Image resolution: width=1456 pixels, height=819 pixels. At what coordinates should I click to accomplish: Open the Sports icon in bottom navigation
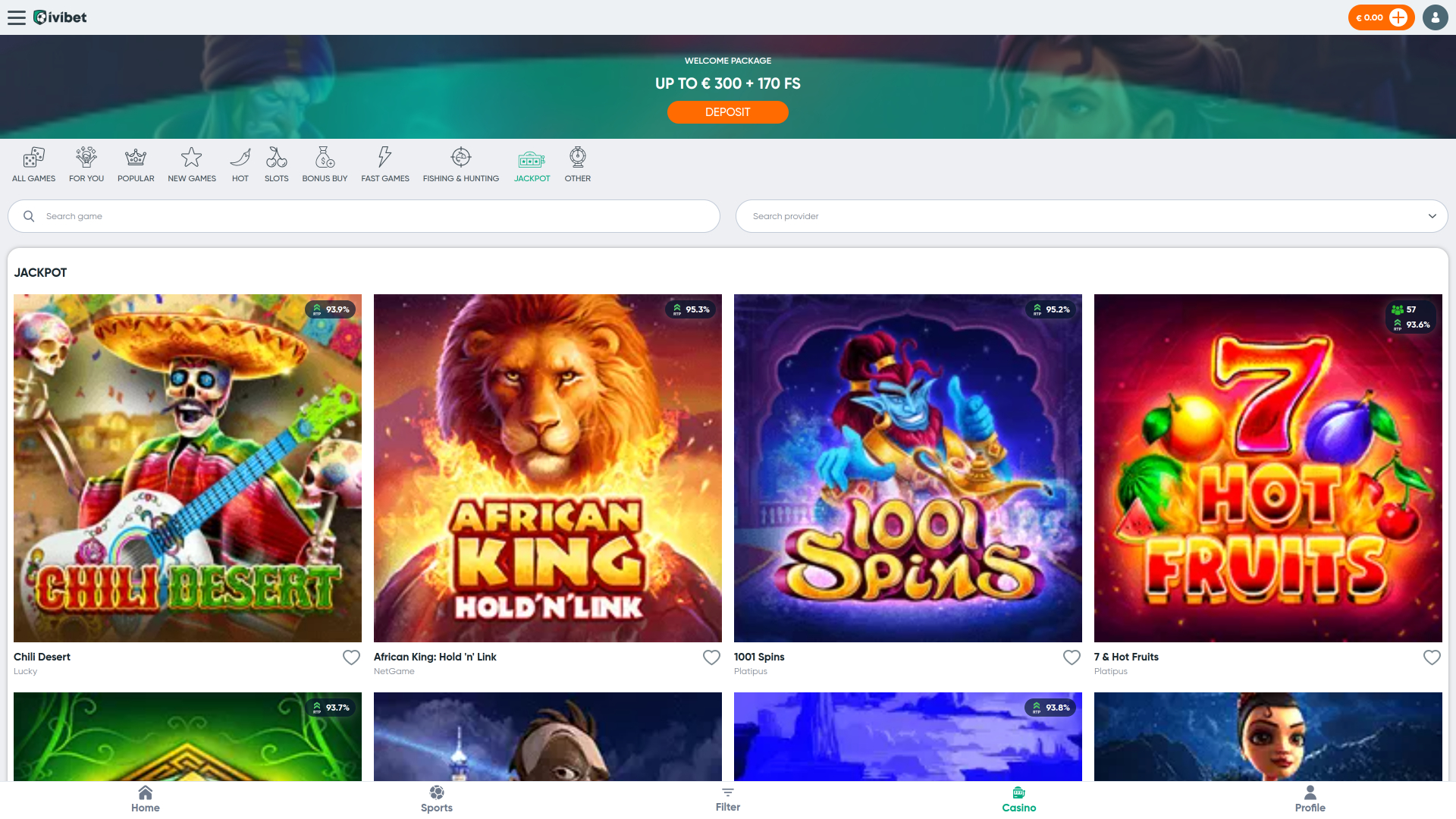(x=437, y=798)
